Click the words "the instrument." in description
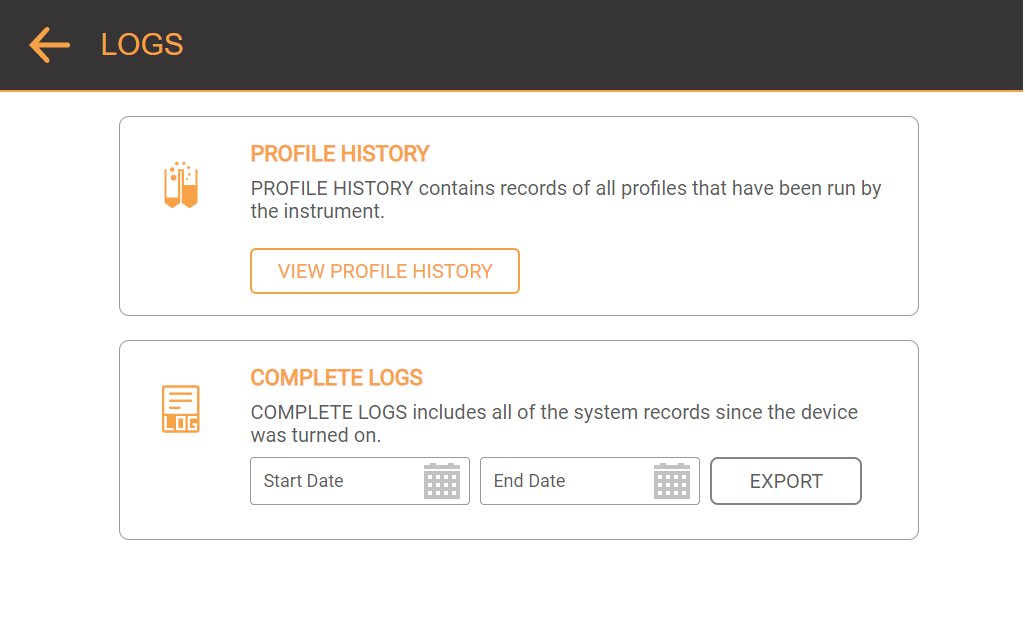The image size is (1025, 628). pyautogui.click(x=318, y=211)
